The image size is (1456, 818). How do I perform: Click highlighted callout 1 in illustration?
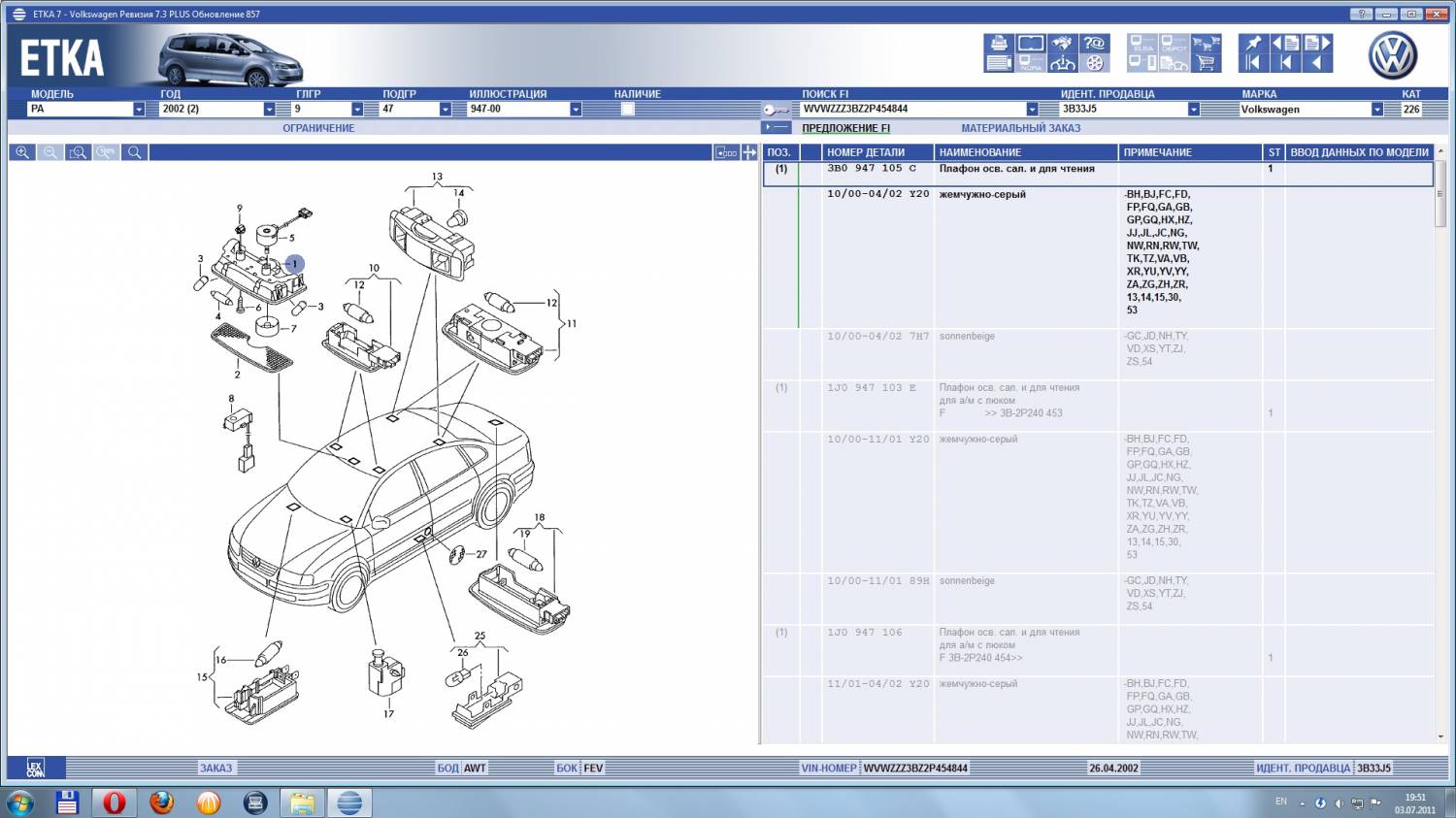tap(295, 264)
